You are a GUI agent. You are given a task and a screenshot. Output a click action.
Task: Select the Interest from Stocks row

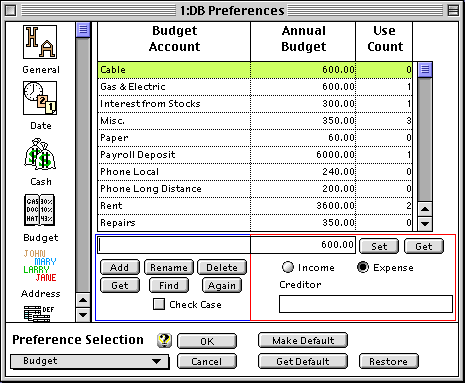tap(255, 104)
